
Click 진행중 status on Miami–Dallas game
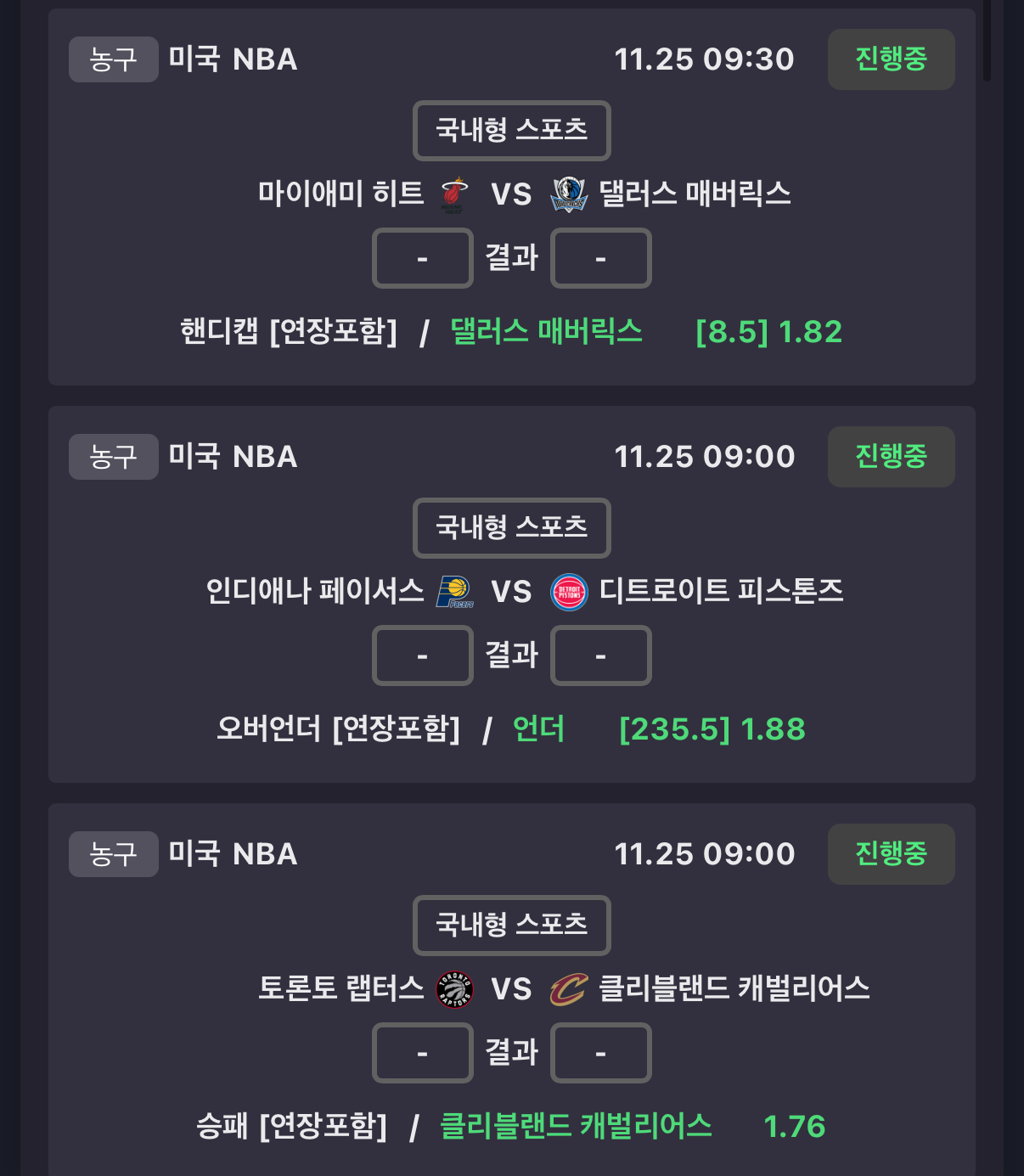pyautogui.click(x=891, y=59)
